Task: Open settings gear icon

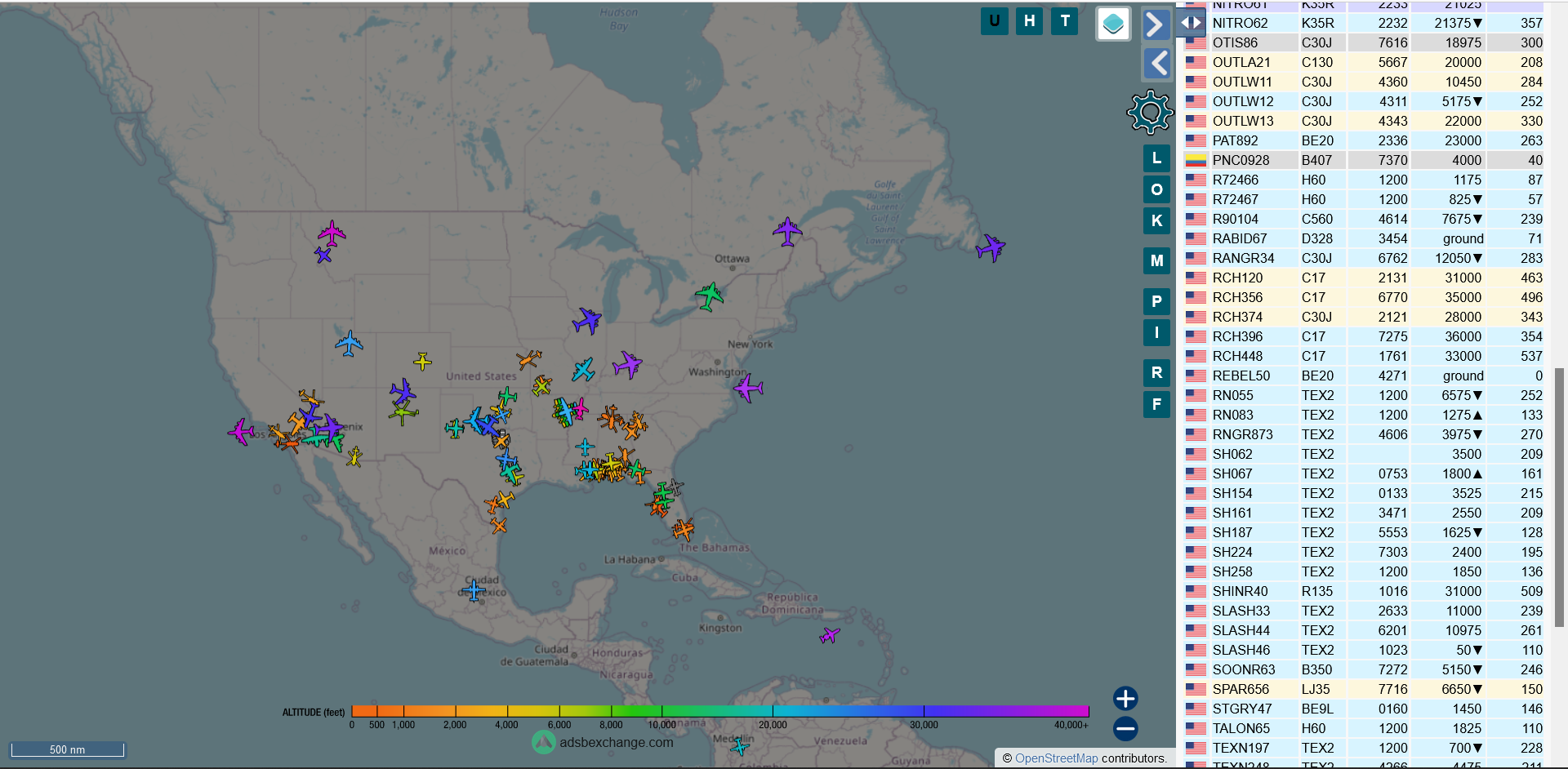Action: click(x=1150, y=113)
